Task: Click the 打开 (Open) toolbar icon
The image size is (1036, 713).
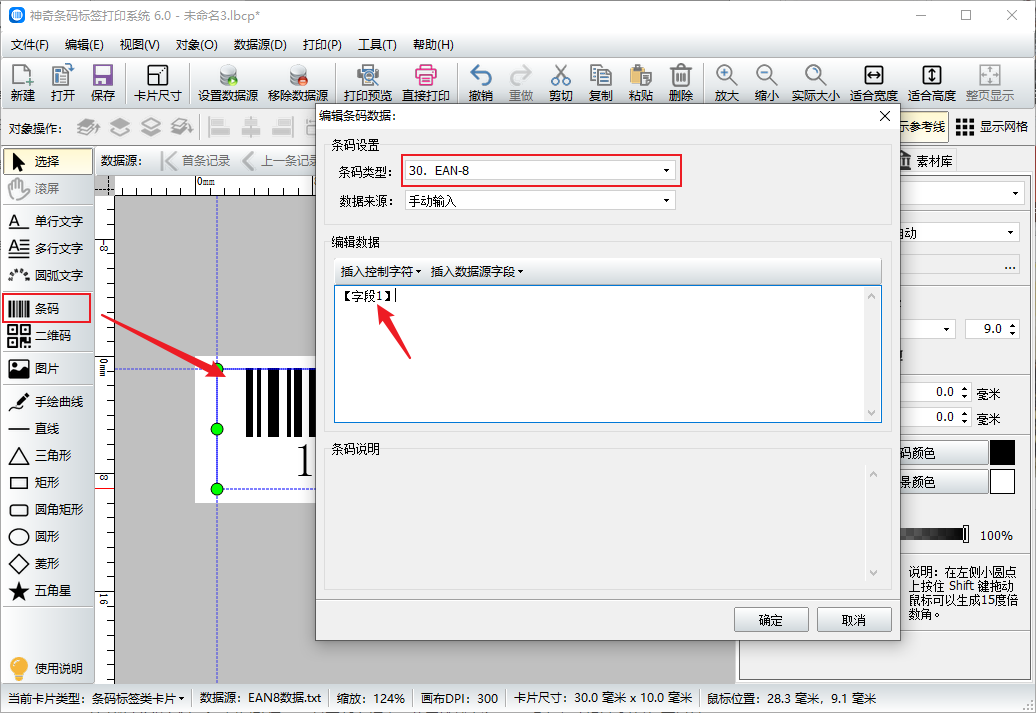Action: (x=63, y=83)
